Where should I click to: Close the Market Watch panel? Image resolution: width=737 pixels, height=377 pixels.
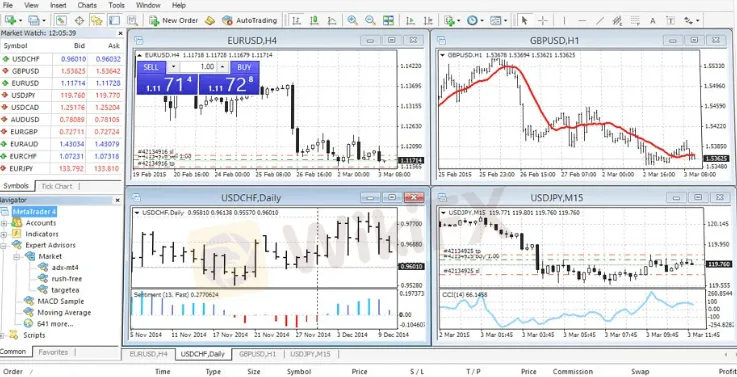(x=120, y=33)
